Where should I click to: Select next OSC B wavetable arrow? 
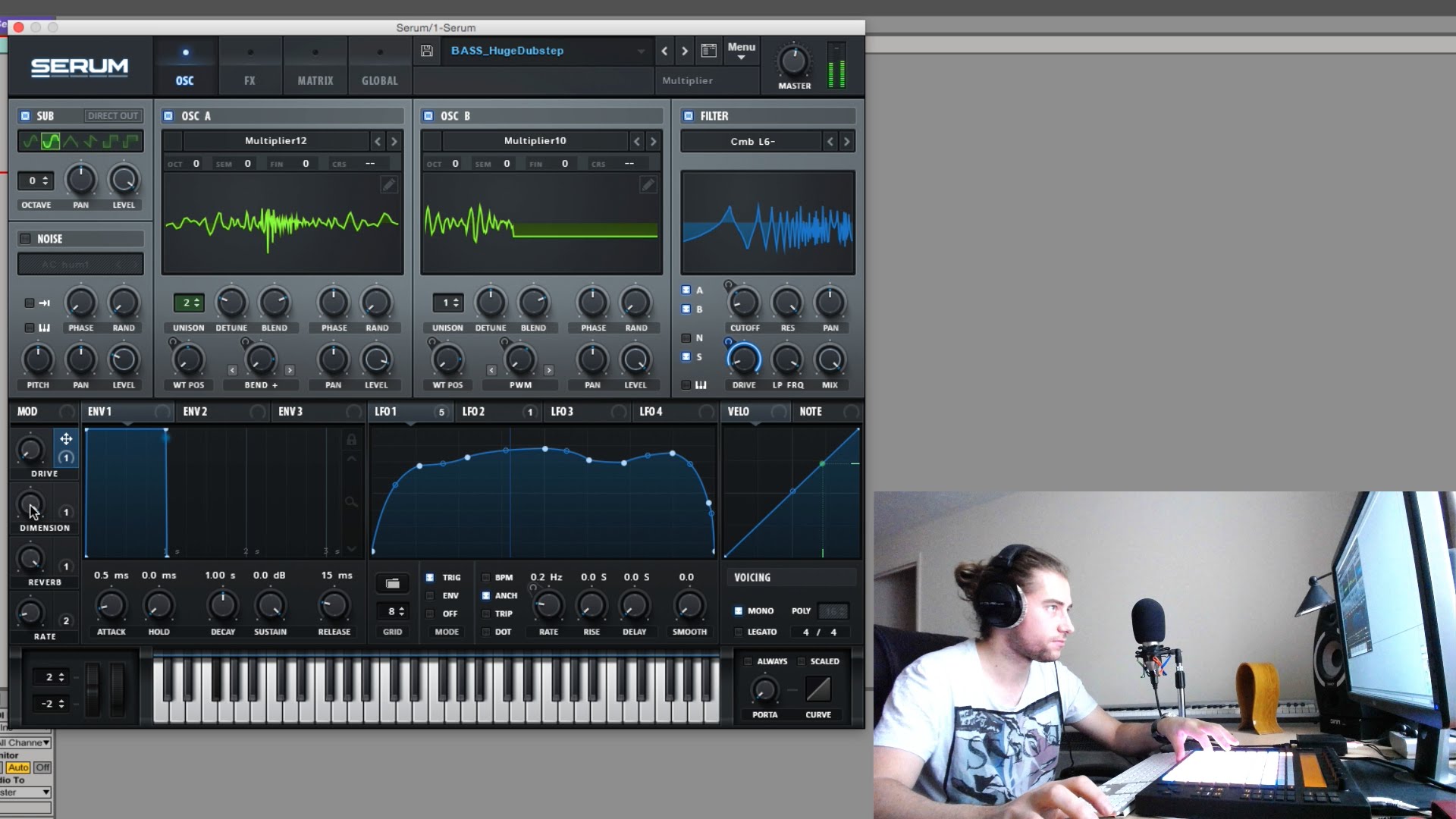click(654, 141)
